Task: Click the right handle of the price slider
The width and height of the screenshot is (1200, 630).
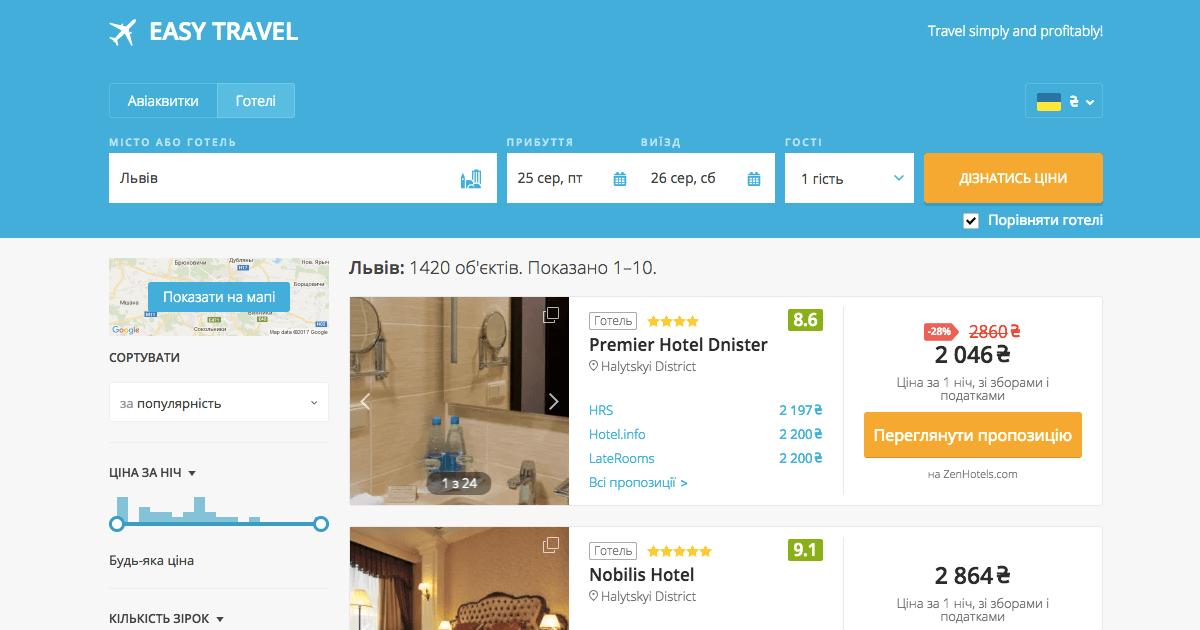Action: coord(321,523)
